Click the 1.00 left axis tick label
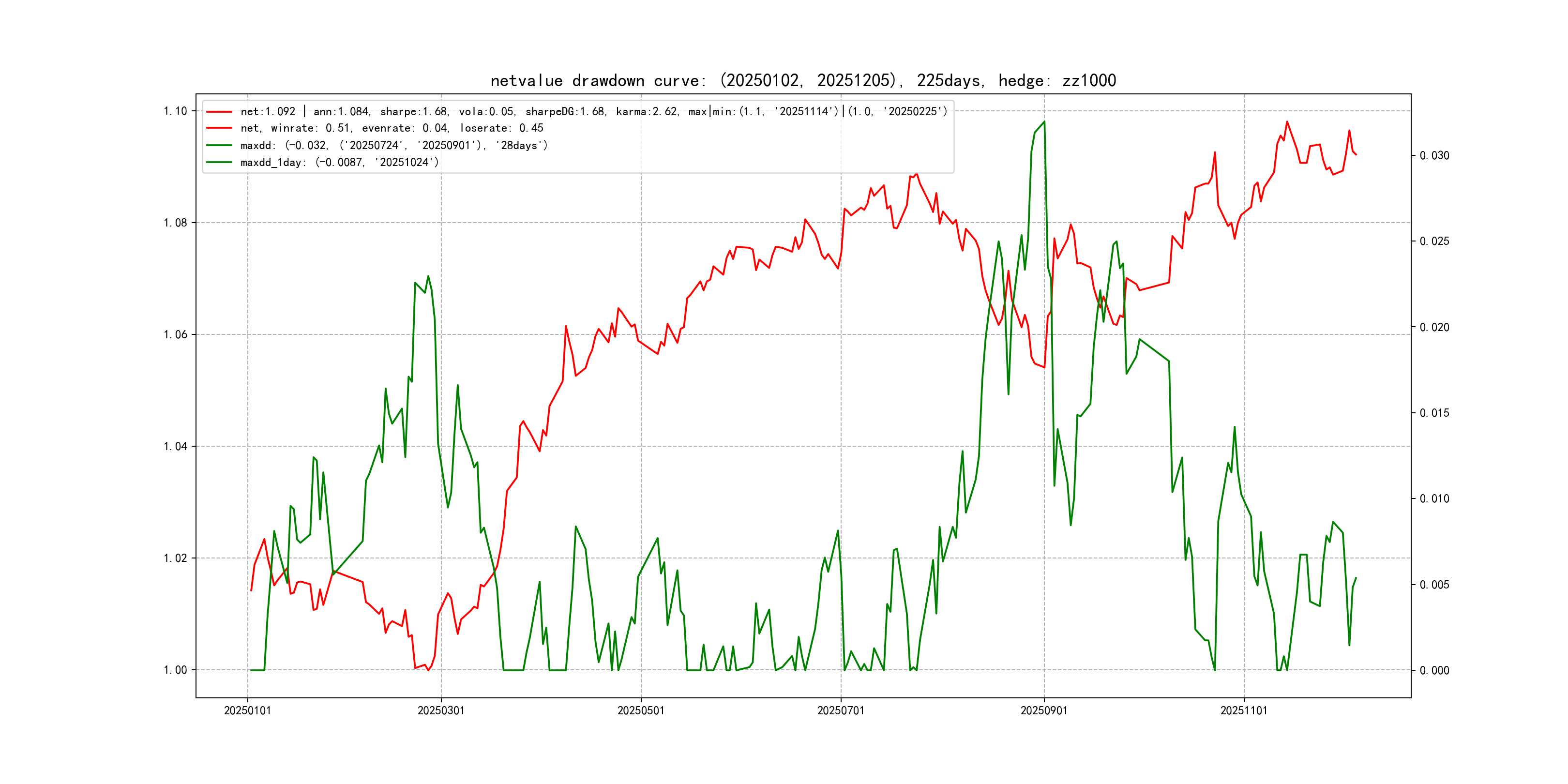Image resolution: width=1568 pixels, height=784 pixels. click(175, 670)
